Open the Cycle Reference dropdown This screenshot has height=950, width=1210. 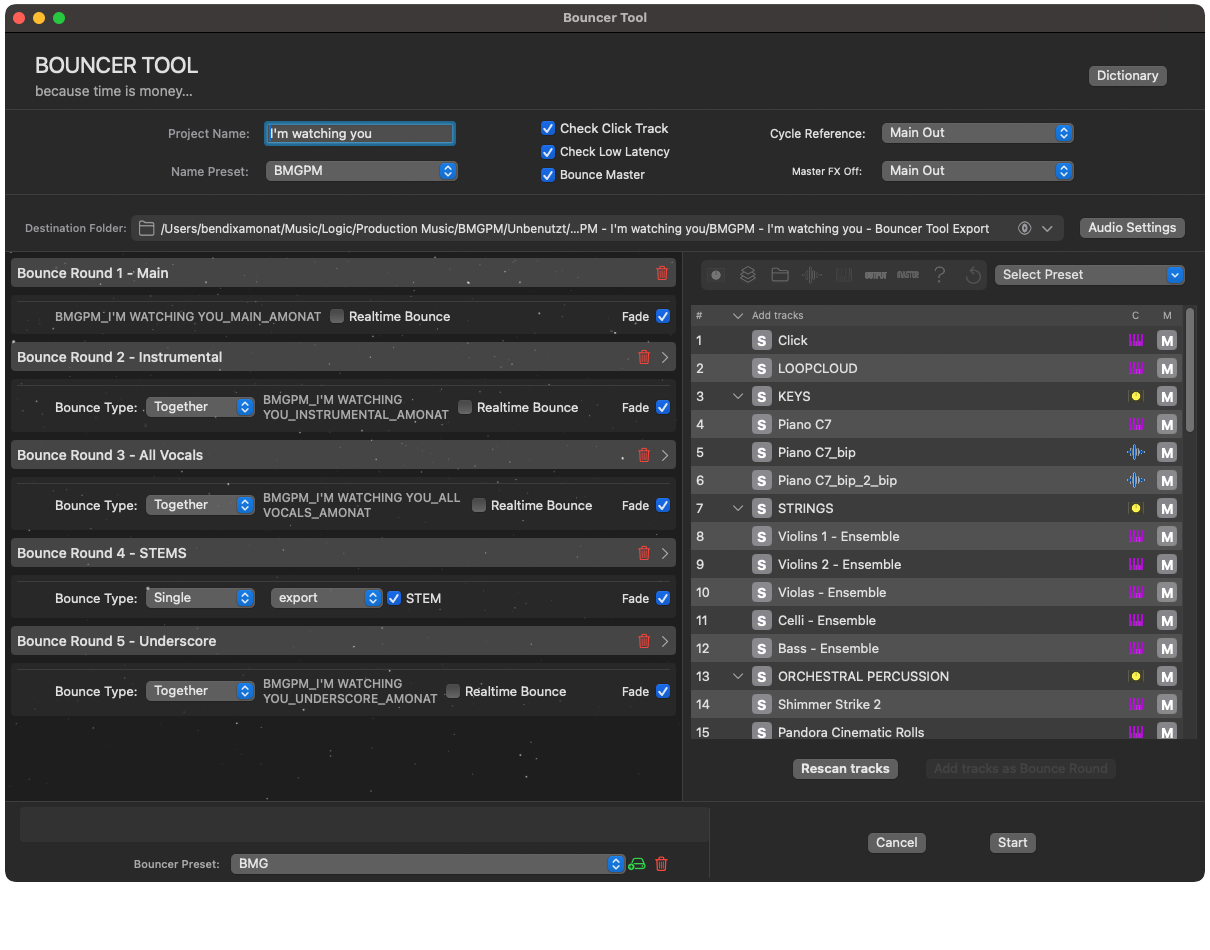[977, 133]
